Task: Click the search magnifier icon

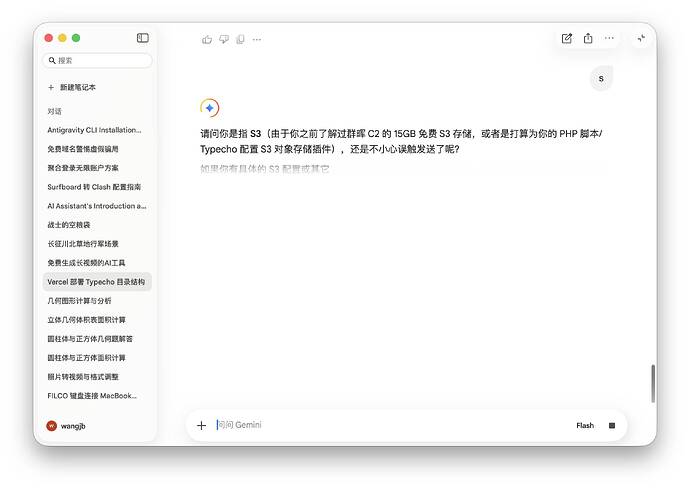Action: pos(52,60)
